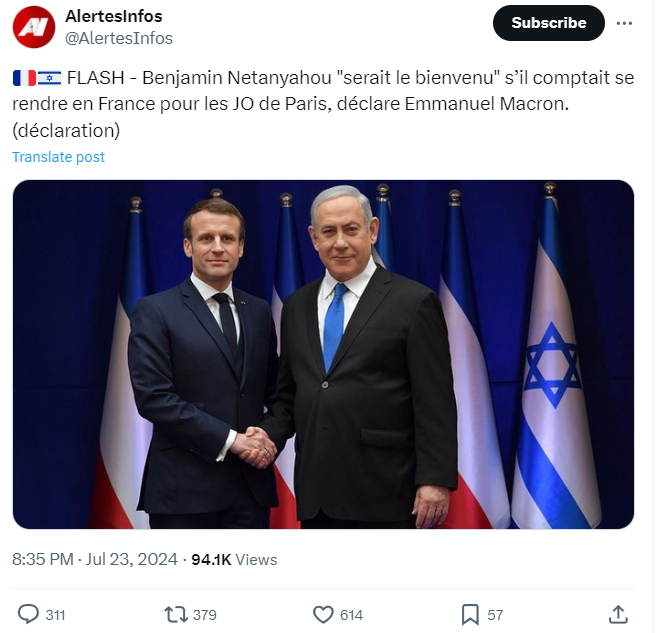This screenshot has height=633, width=657.
Task: Open the @AlertesInfos handle link
Action: tap(118, 38)
